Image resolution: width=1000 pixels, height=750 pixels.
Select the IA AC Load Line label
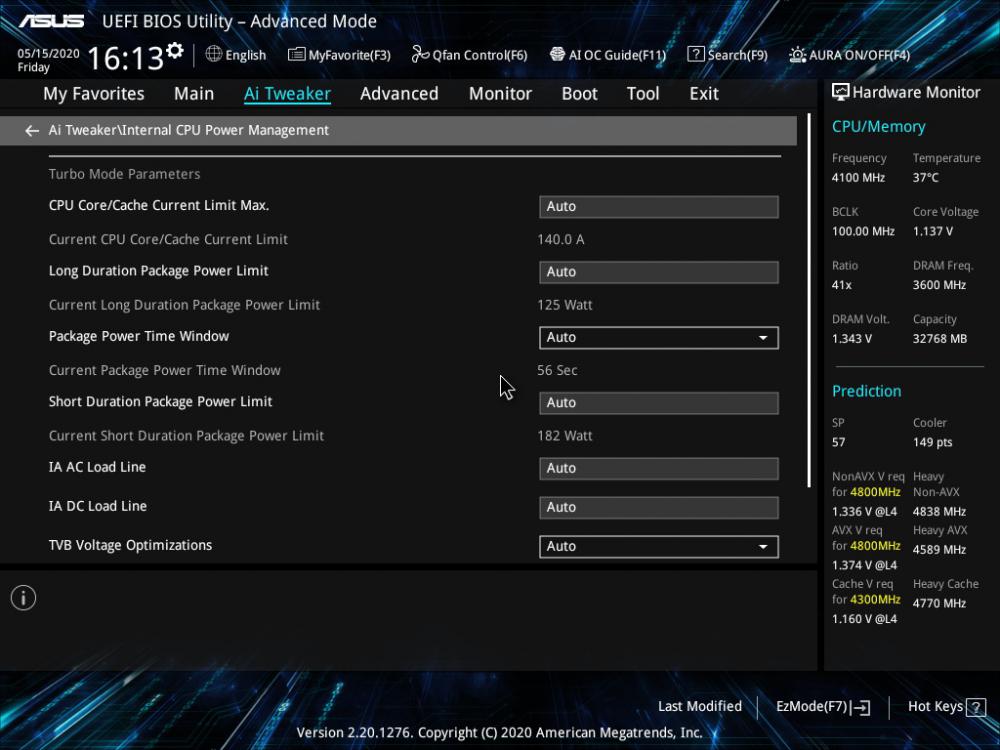pos(98,467)
